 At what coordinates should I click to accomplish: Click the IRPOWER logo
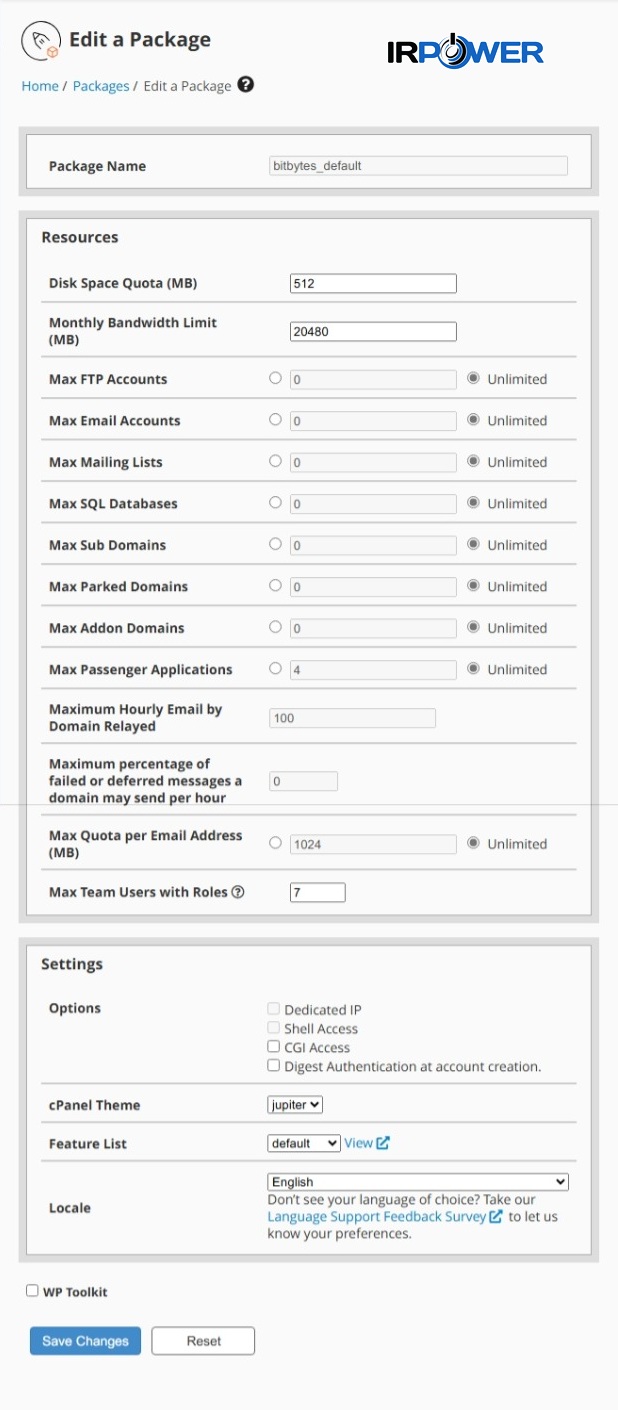click(x=465, y=51)
